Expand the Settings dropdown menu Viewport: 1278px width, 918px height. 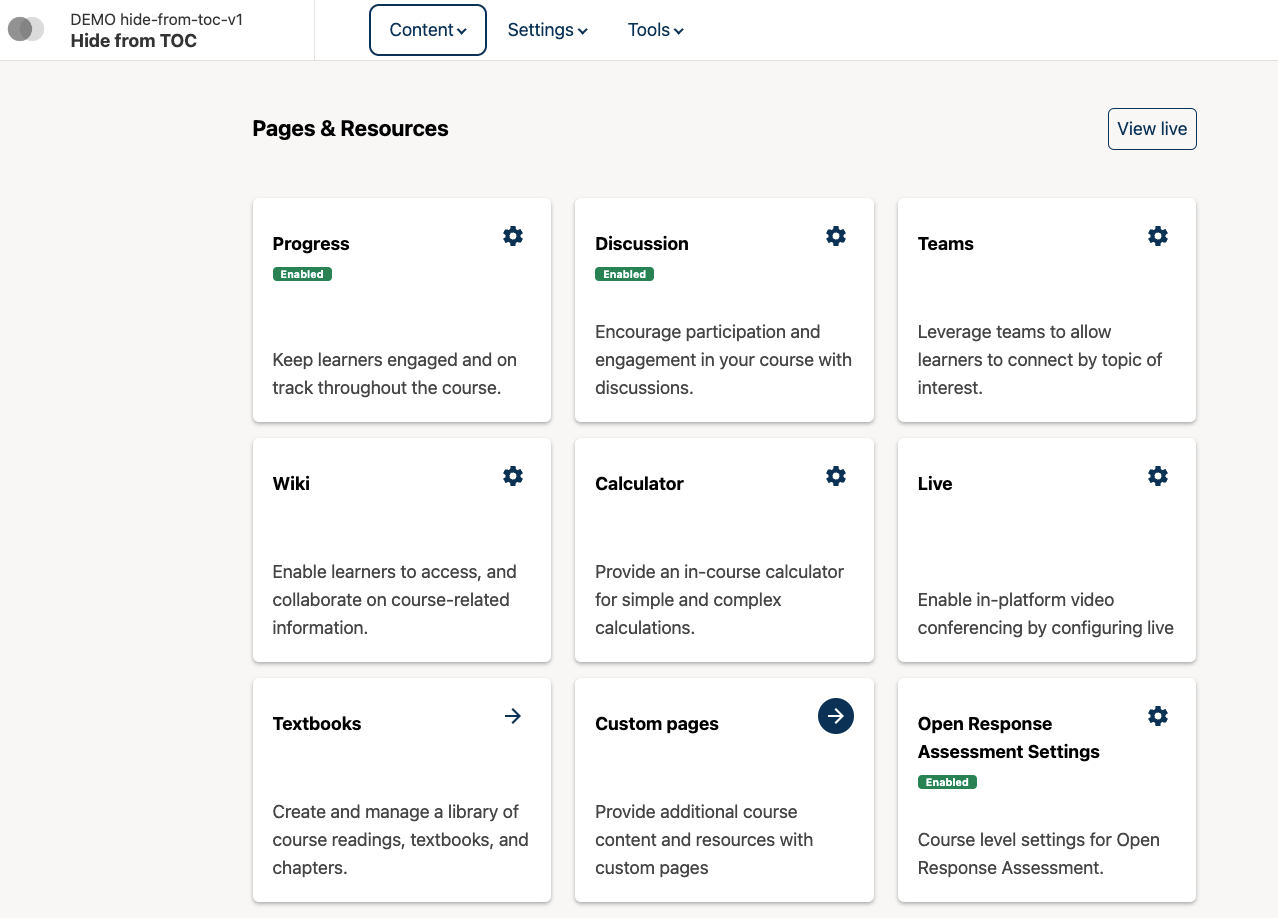coord(547,30)
